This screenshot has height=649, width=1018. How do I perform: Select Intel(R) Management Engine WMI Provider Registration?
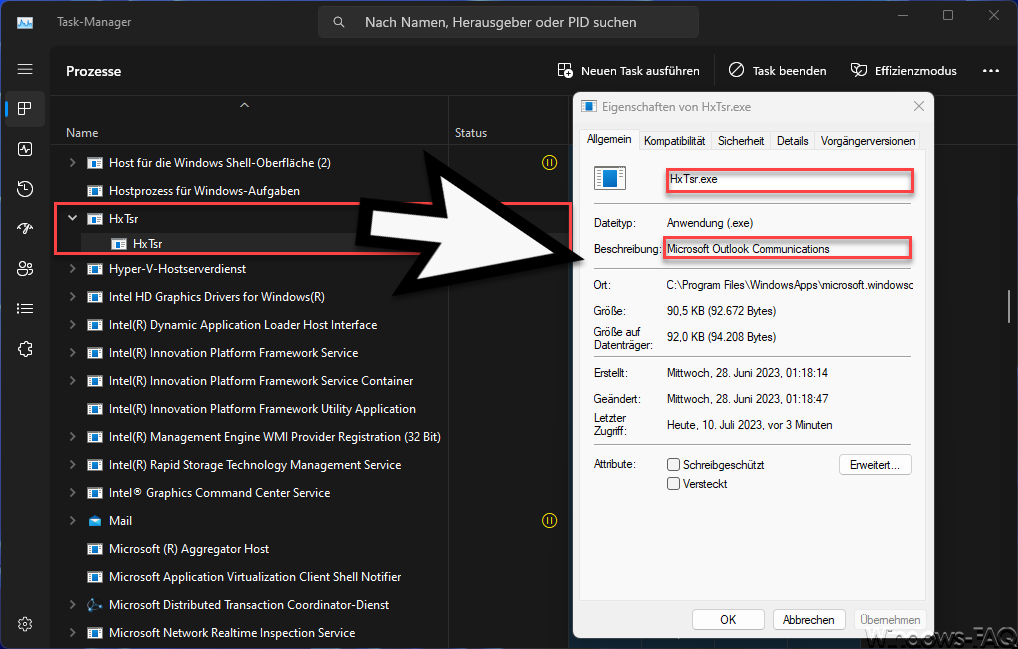click(312, 437)
